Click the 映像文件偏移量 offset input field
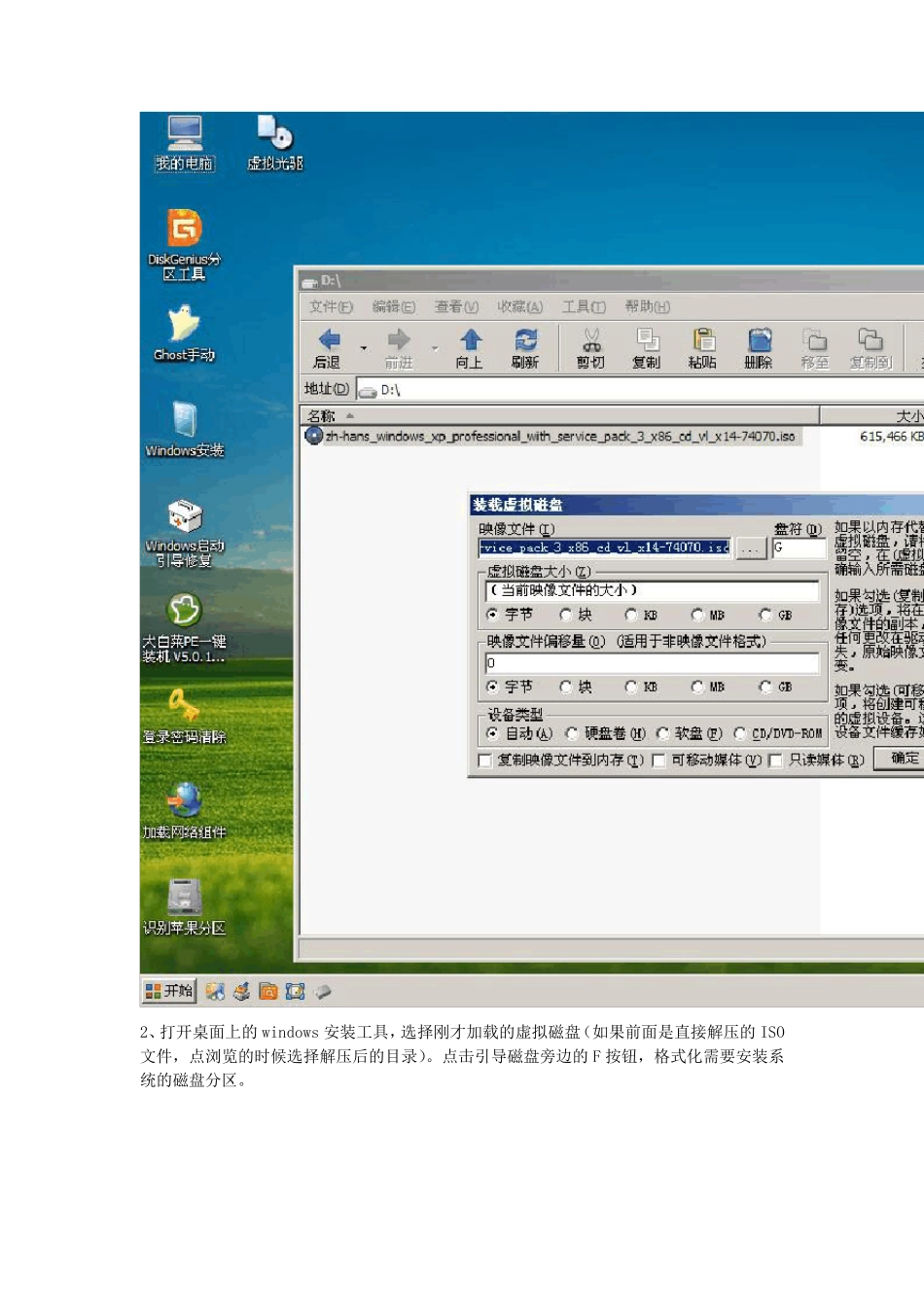The width and height of the screenshot is (924, 1307). coord(652,662)
